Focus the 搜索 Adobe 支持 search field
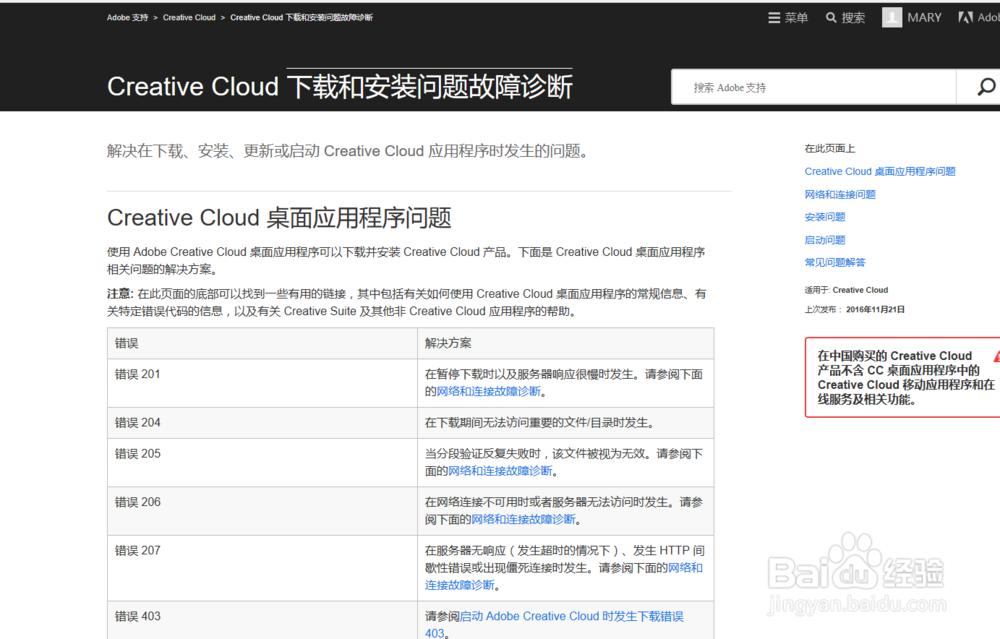Screen dimensions: 1000x639 coord(814,87)
